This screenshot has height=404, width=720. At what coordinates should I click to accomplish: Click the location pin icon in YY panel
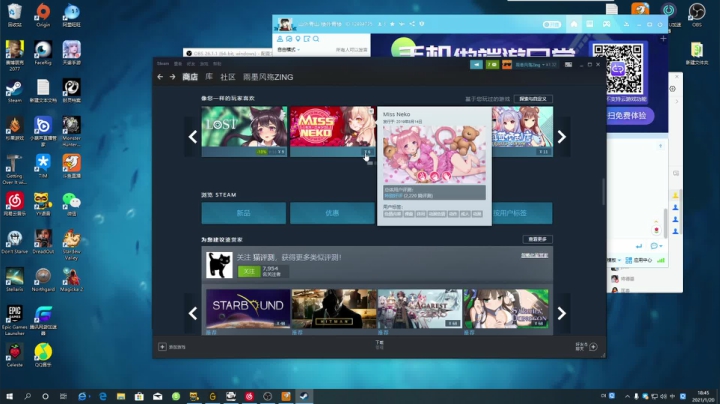[298, 39]
